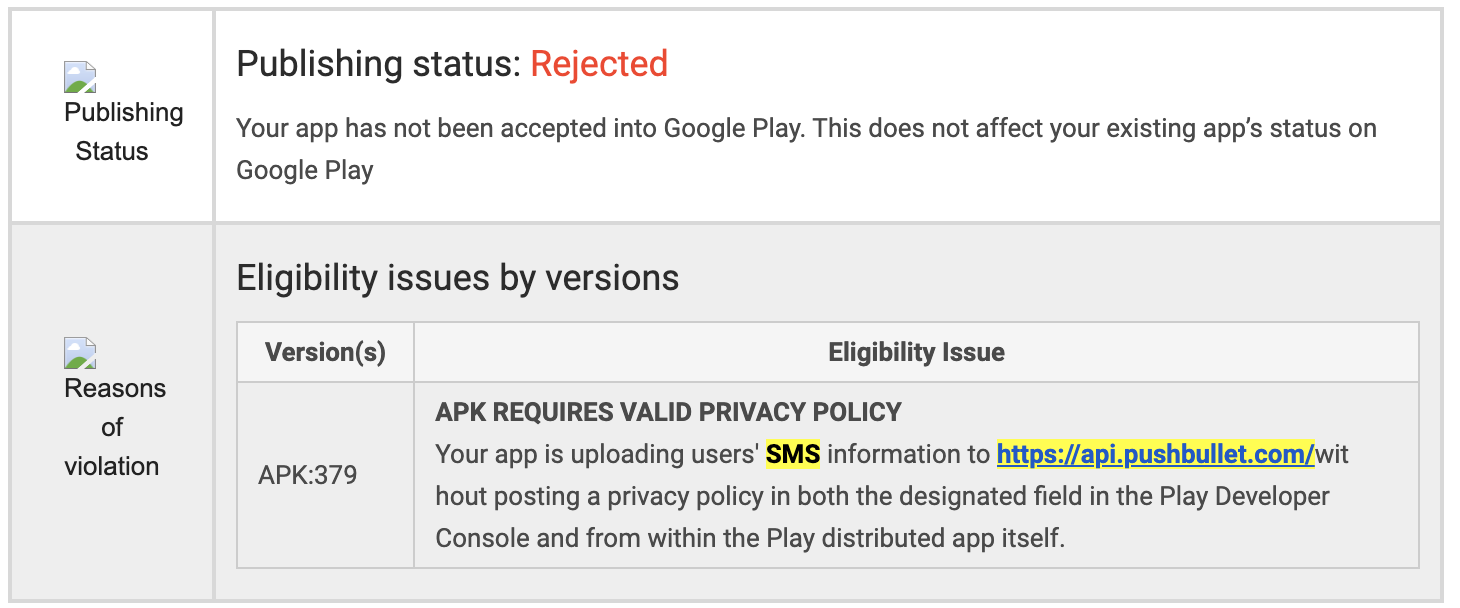Click the 'Console and from within' line

pos(596,538)
